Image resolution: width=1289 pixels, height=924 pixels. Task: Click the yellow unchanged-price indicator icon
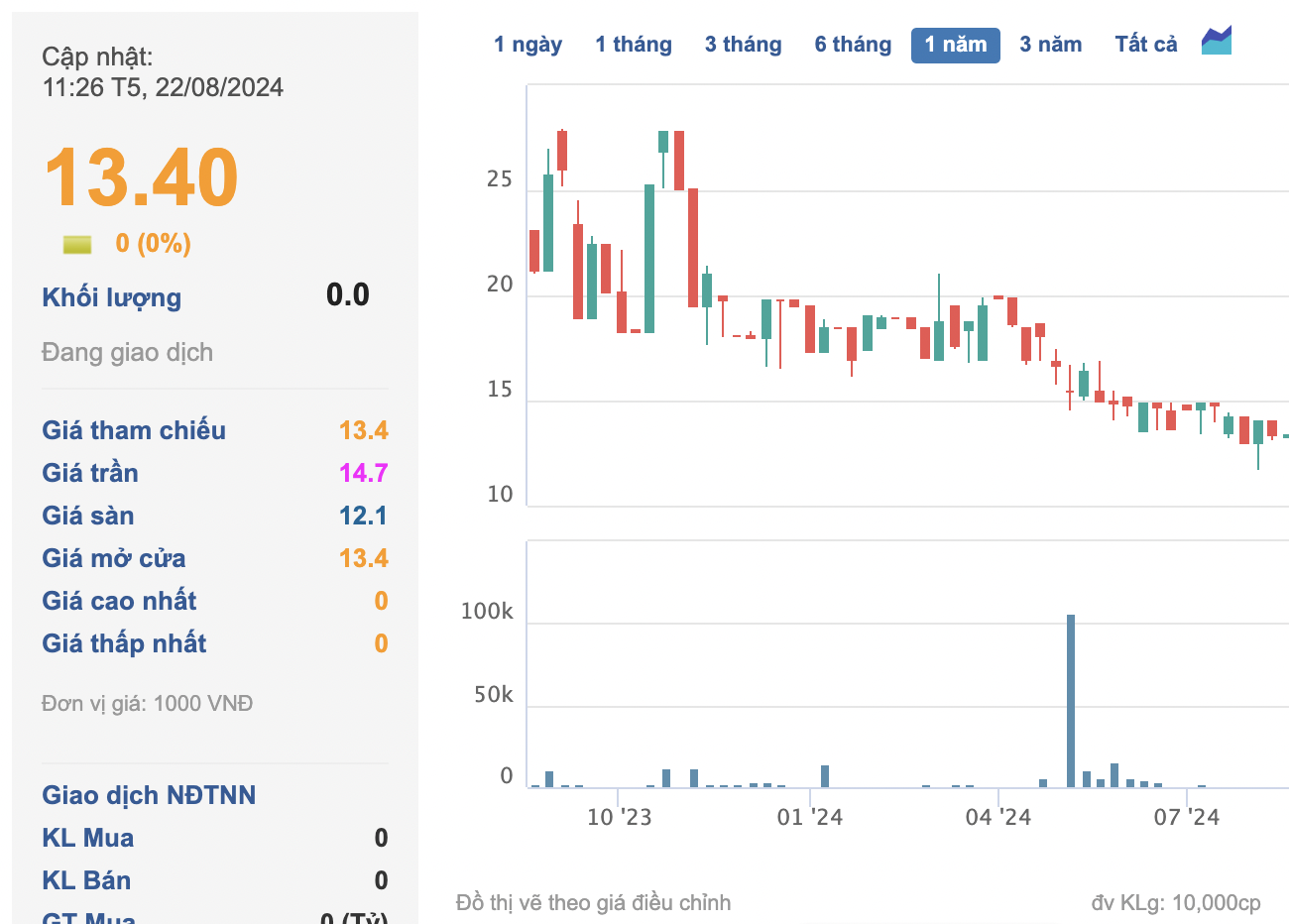pyautogui.click(x=76, y=244)
